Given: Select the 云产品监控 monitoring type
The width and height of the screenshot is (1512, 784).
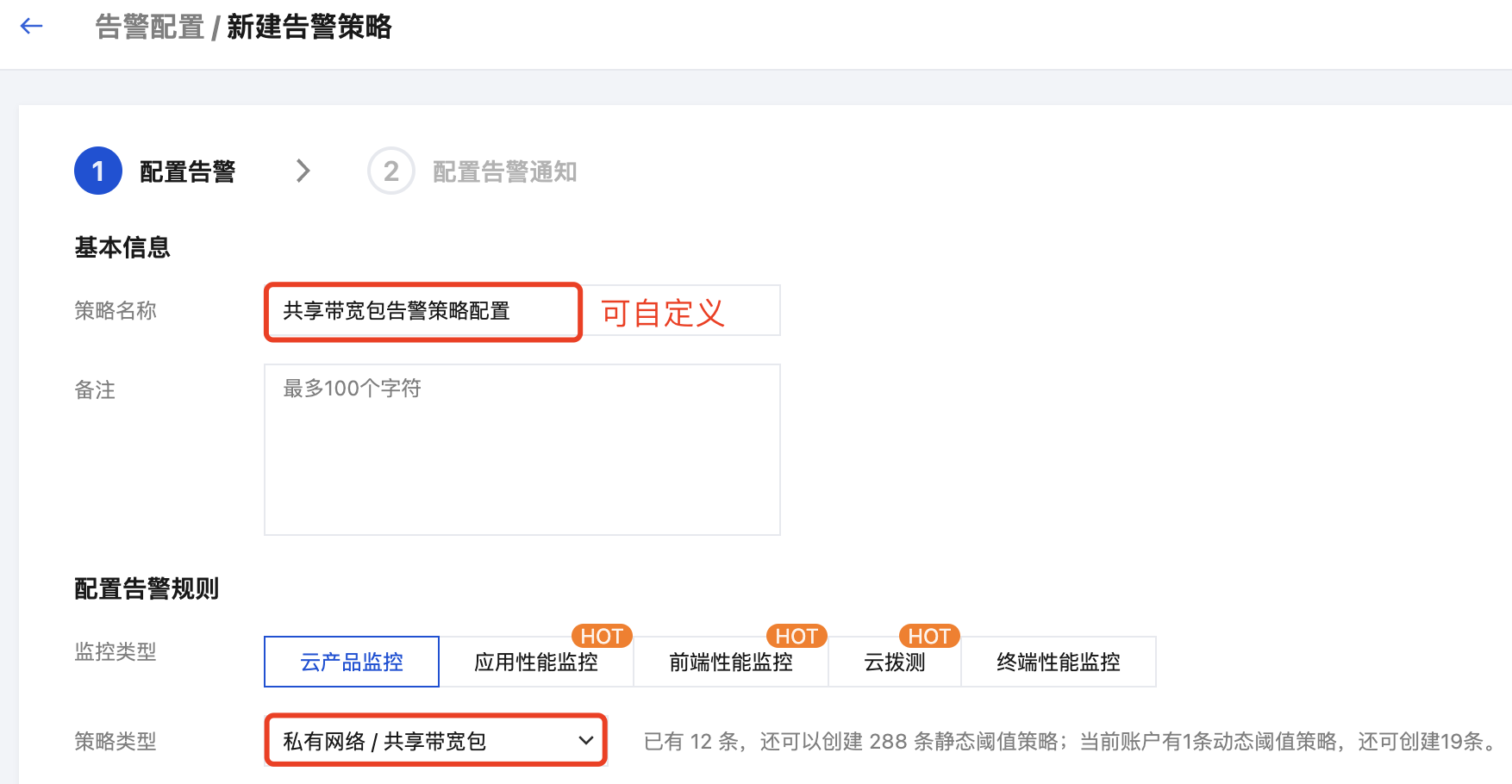Looking at the screenshot, I should 352,662.
